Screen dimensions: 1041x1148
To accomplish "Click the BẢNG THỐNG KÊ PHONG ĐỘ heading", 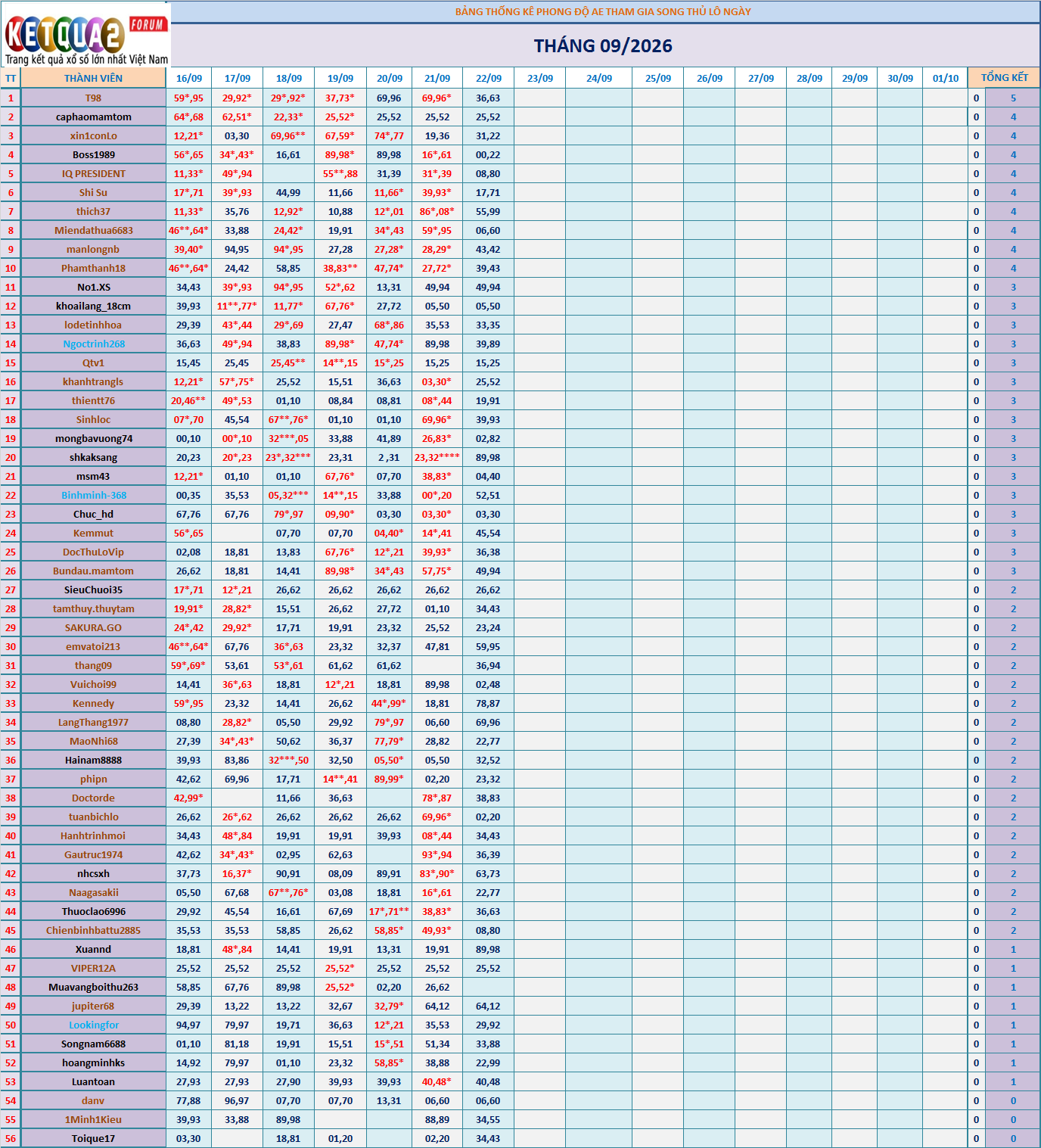I will (603, 11).
